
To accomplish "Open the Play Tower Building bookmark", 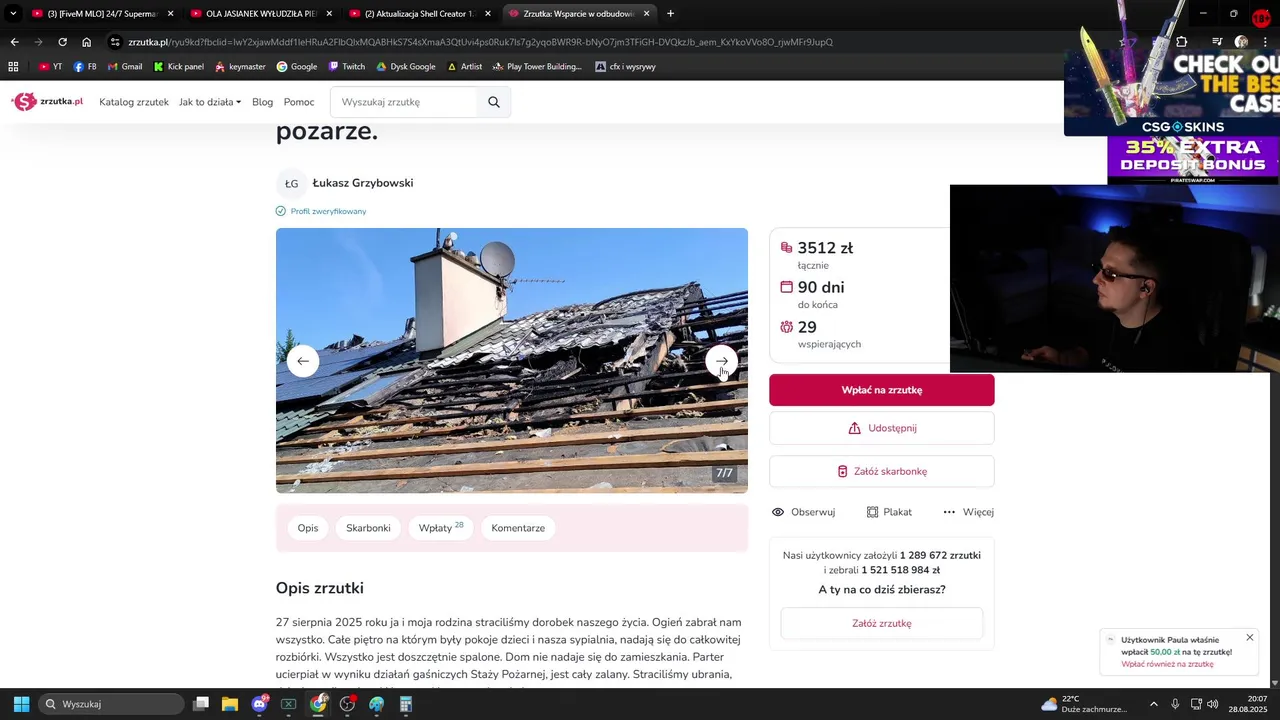I will [x=537, y=67].
